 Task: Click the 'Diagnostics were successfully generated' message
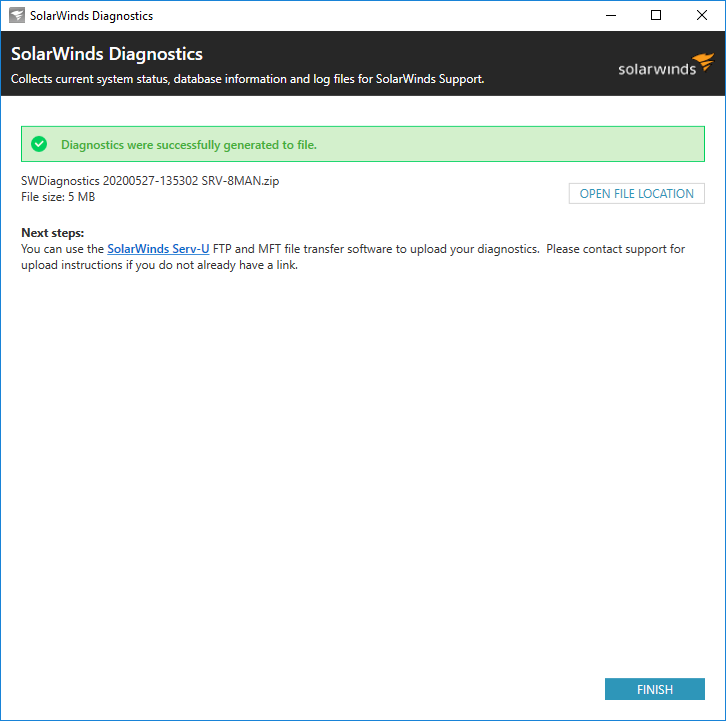coord(189,145)
